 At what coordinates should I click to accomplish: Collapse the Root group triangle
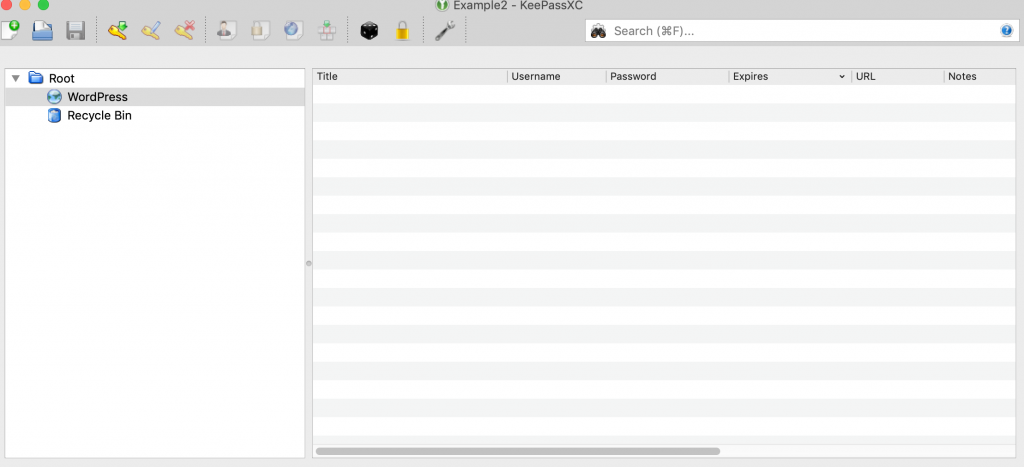pos(16,78)
